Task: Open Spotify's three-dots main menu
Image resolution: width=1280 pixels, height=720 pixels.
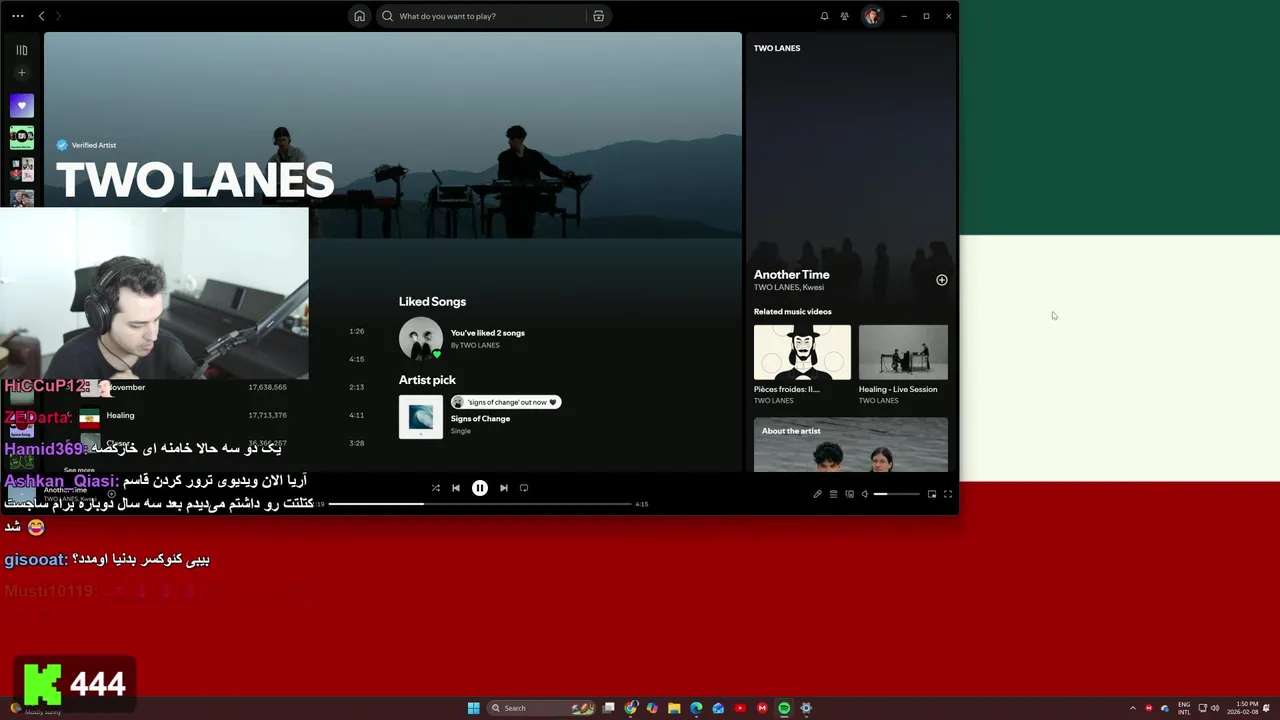Action: tap(17, 16)
